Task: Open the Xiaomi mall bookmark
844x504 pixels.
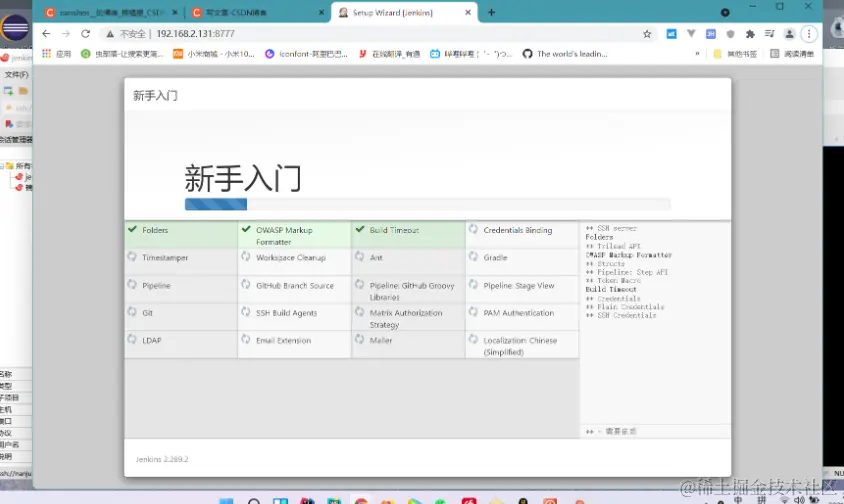Action: pyautogui.click(x=214, y=54)
